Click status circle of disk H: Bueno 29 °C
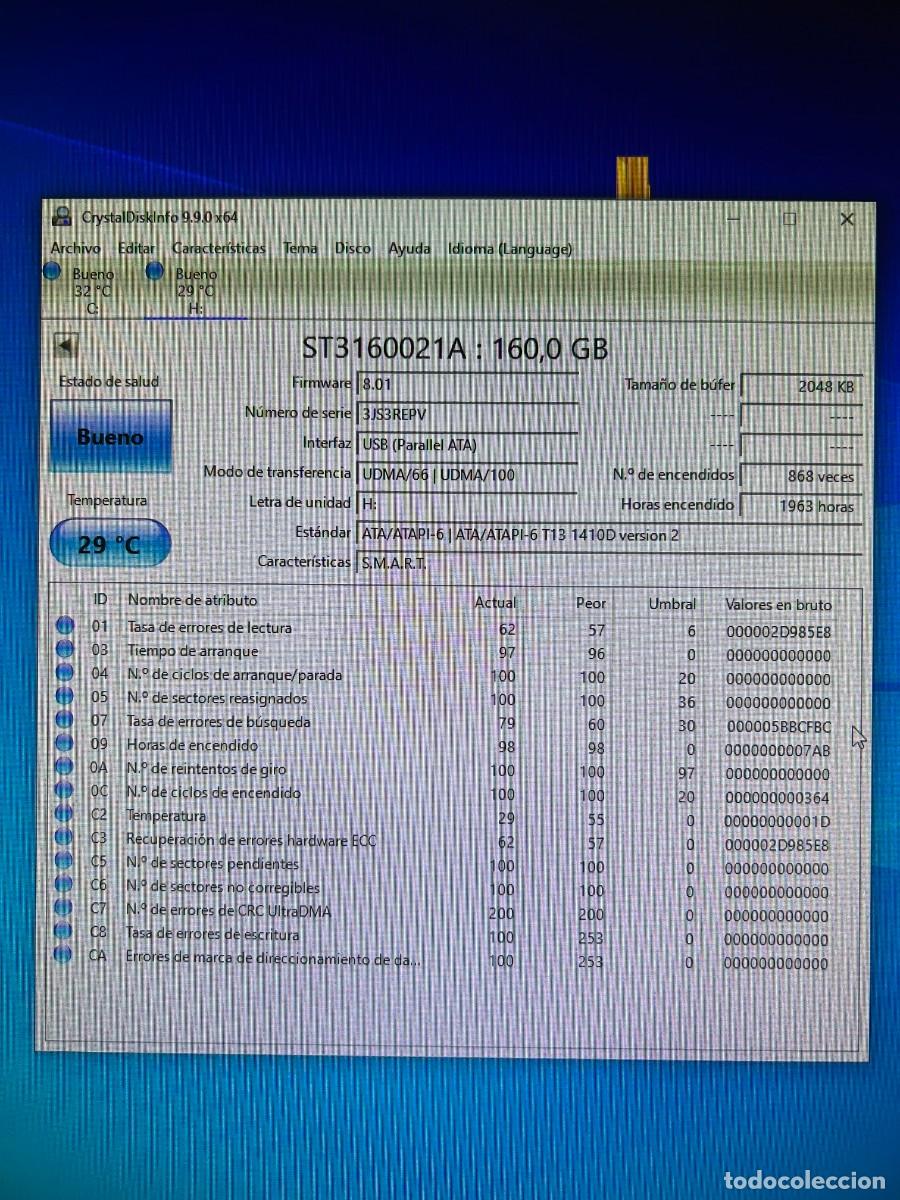900x1200 pixels. tap(155, 271)
